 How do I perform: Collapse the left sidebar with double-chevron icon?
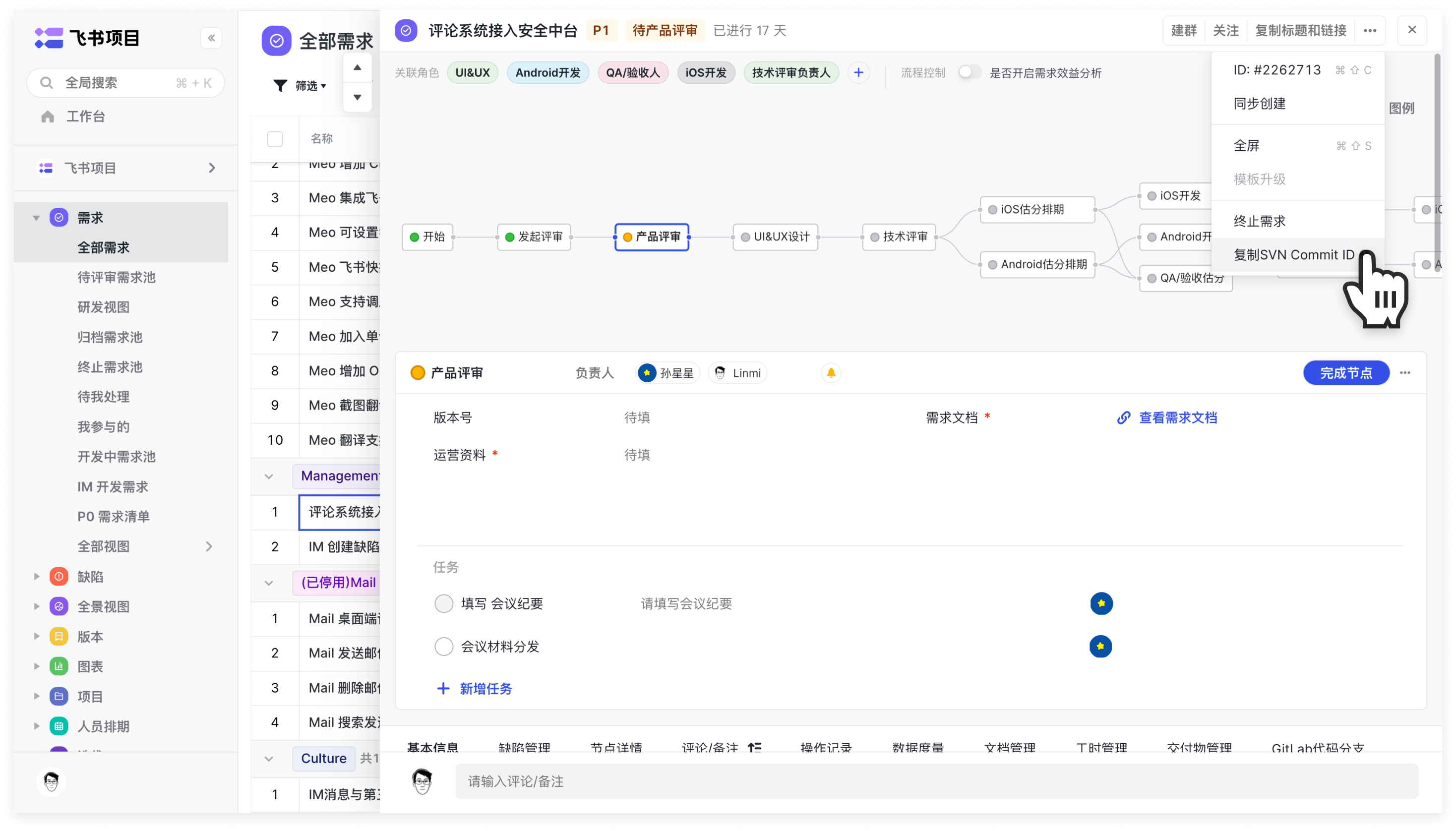[x=211, y=38]
